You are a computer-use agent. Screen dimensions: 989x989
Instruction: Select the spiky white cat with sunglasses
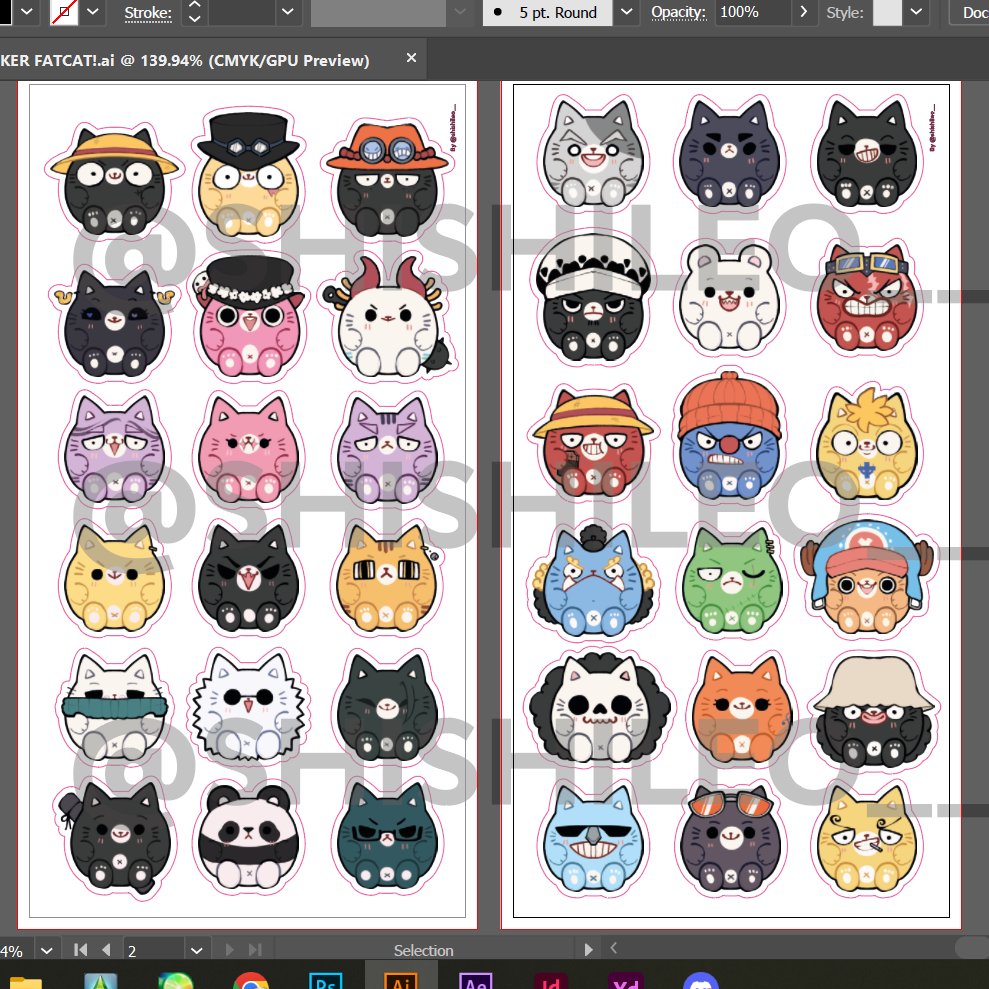pyautogui.click(x=249, y=707)
